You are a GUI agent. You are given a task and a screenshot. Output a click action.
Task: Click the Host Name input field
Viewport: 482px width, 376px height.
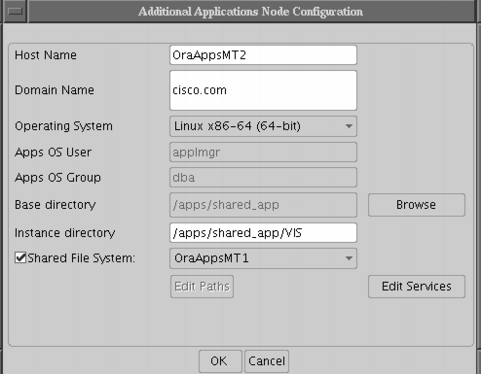263,55
